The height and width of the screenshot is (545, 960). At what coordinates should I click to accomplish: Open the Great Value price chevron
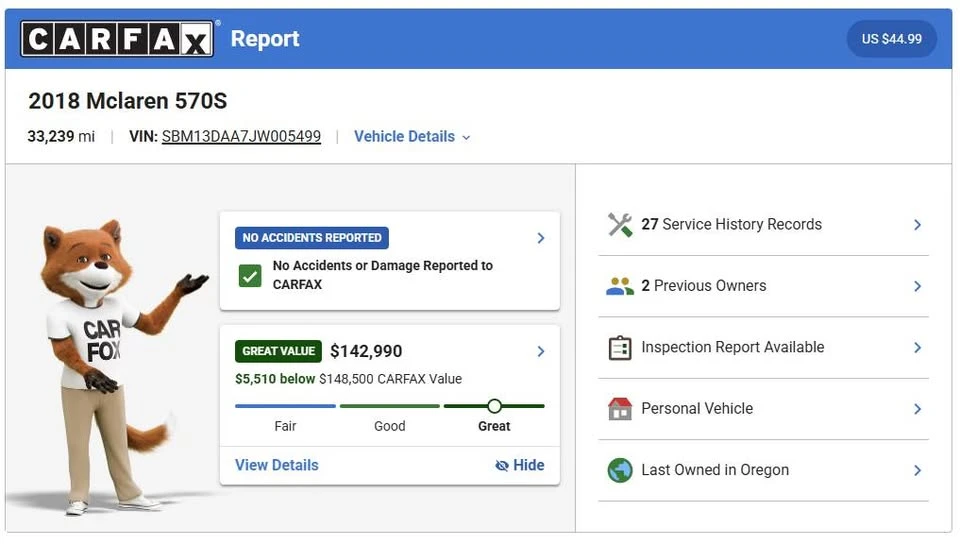pos(541,351)
